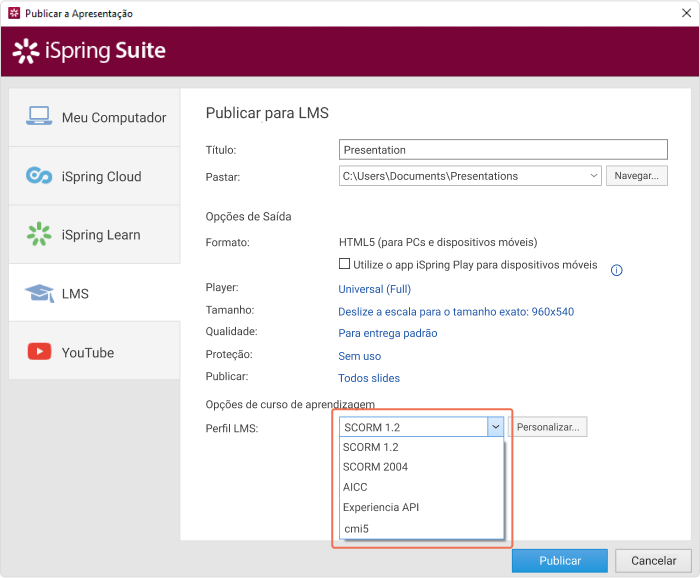Click the Publicar button

coord(560,561)
